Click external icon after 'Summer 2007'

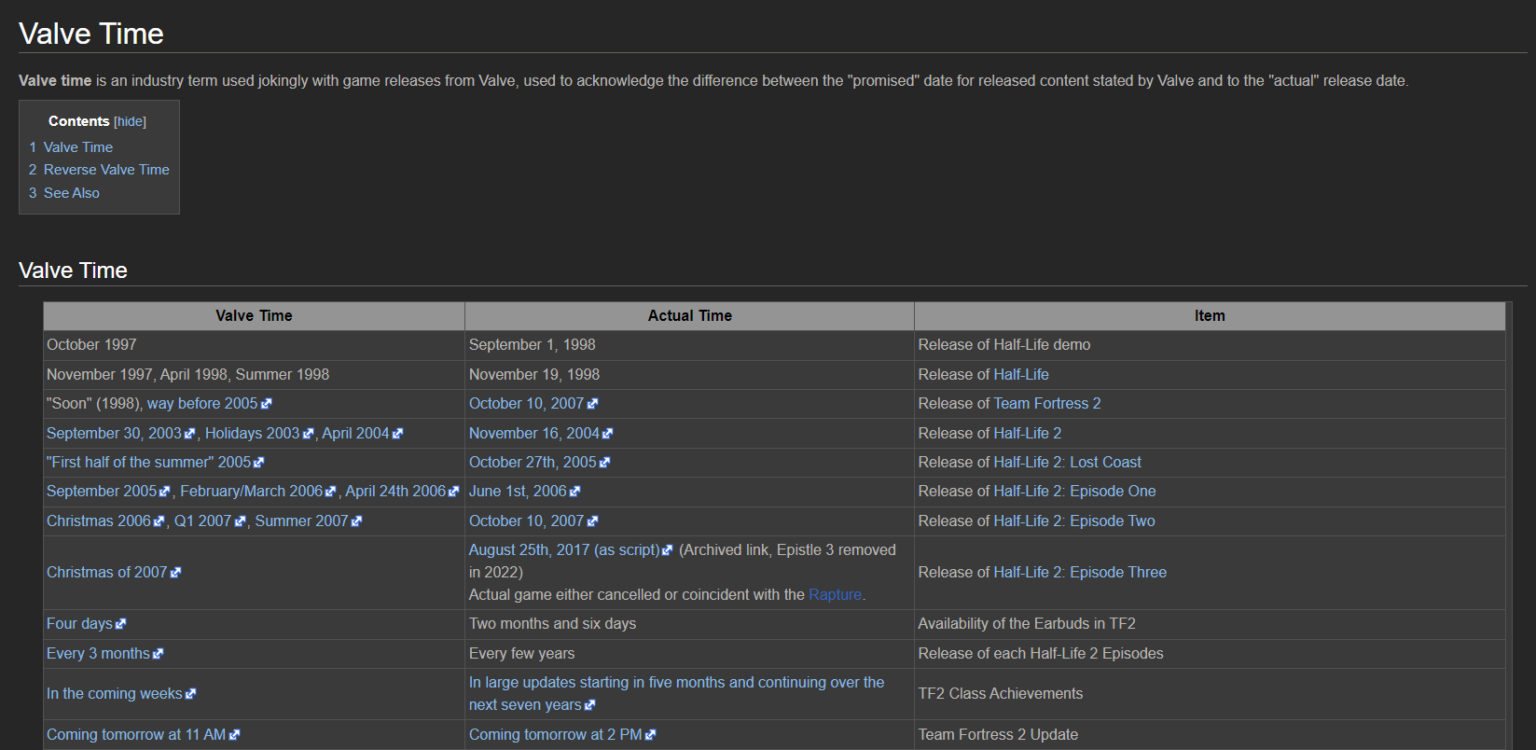(357, 521)
